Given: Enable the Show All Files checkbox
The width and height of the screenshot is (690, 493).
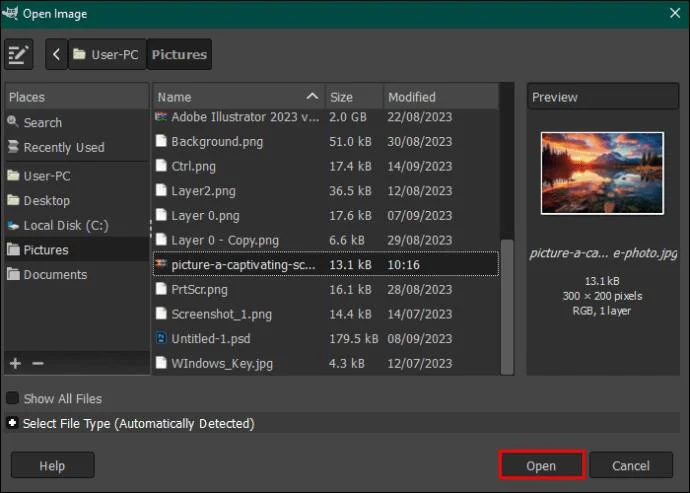Looking at the screenshot, I should 12,398.
